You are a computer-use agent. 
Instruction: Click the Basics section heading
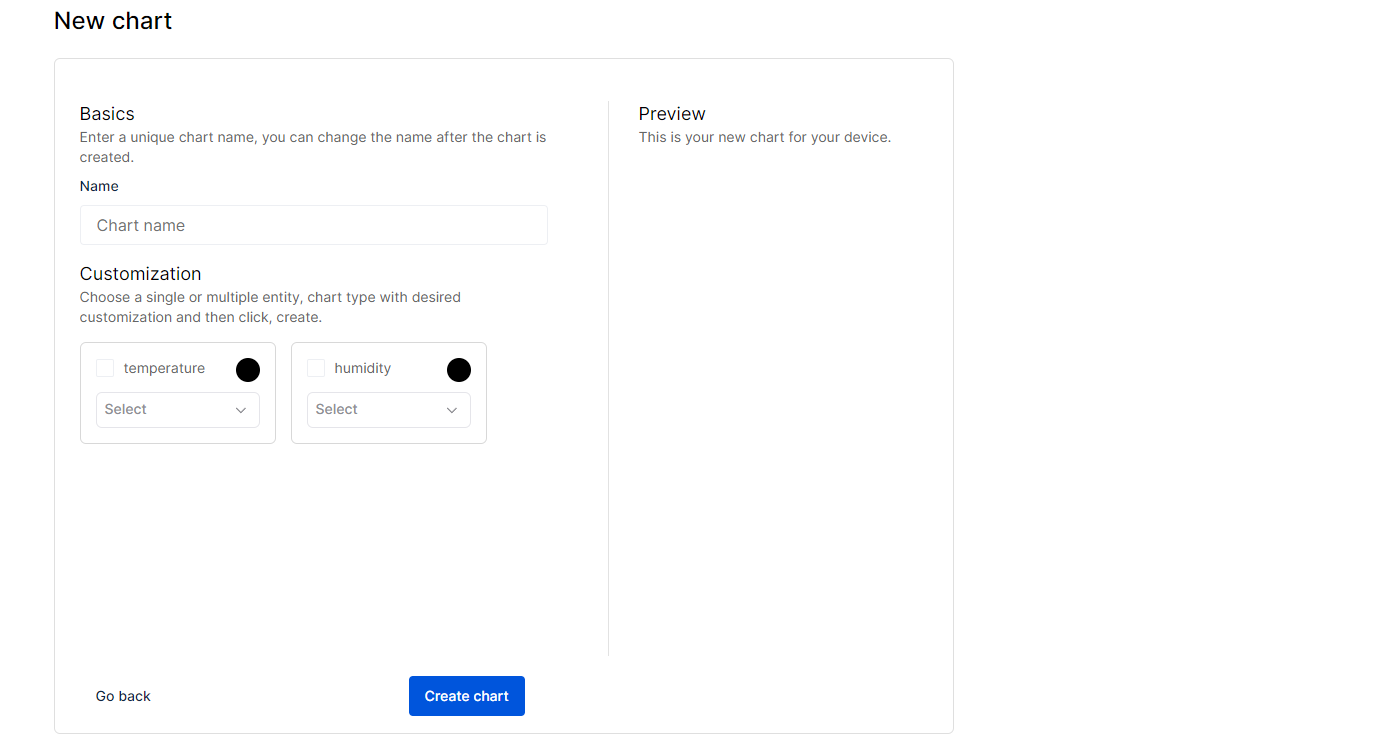tap(107, 114)
